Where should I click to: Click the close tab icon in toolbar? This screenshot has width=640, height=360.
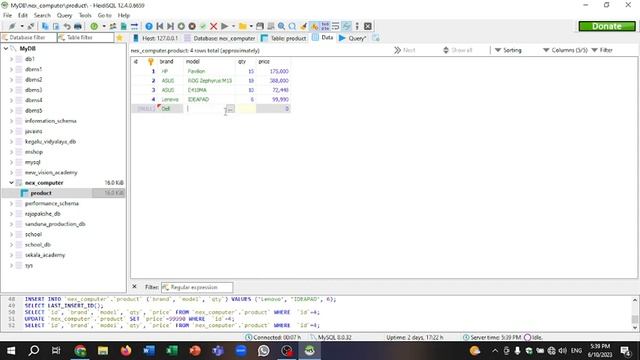(x=368, y=26)
